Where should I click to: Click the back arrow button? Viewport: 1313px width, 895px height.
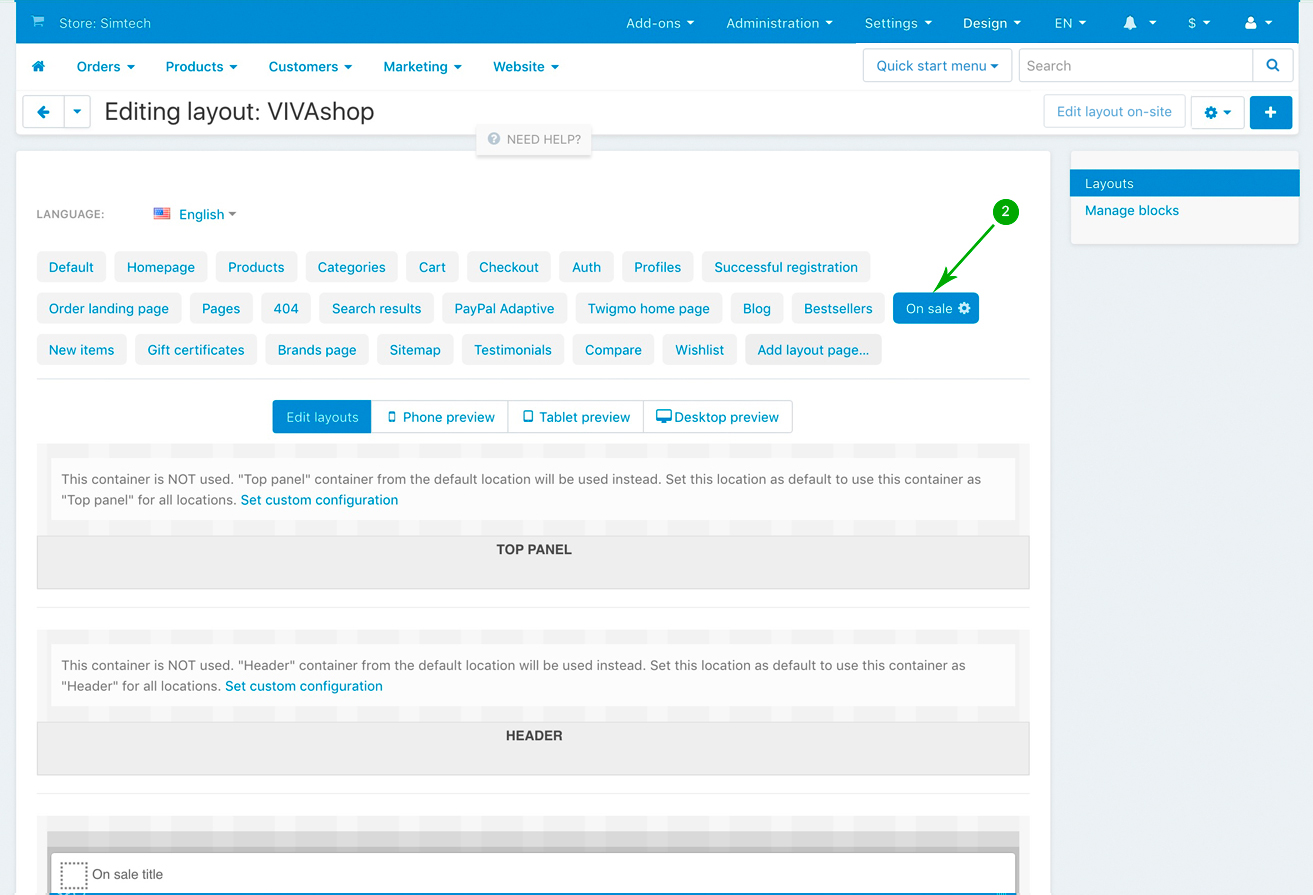[x=43, y=112]
